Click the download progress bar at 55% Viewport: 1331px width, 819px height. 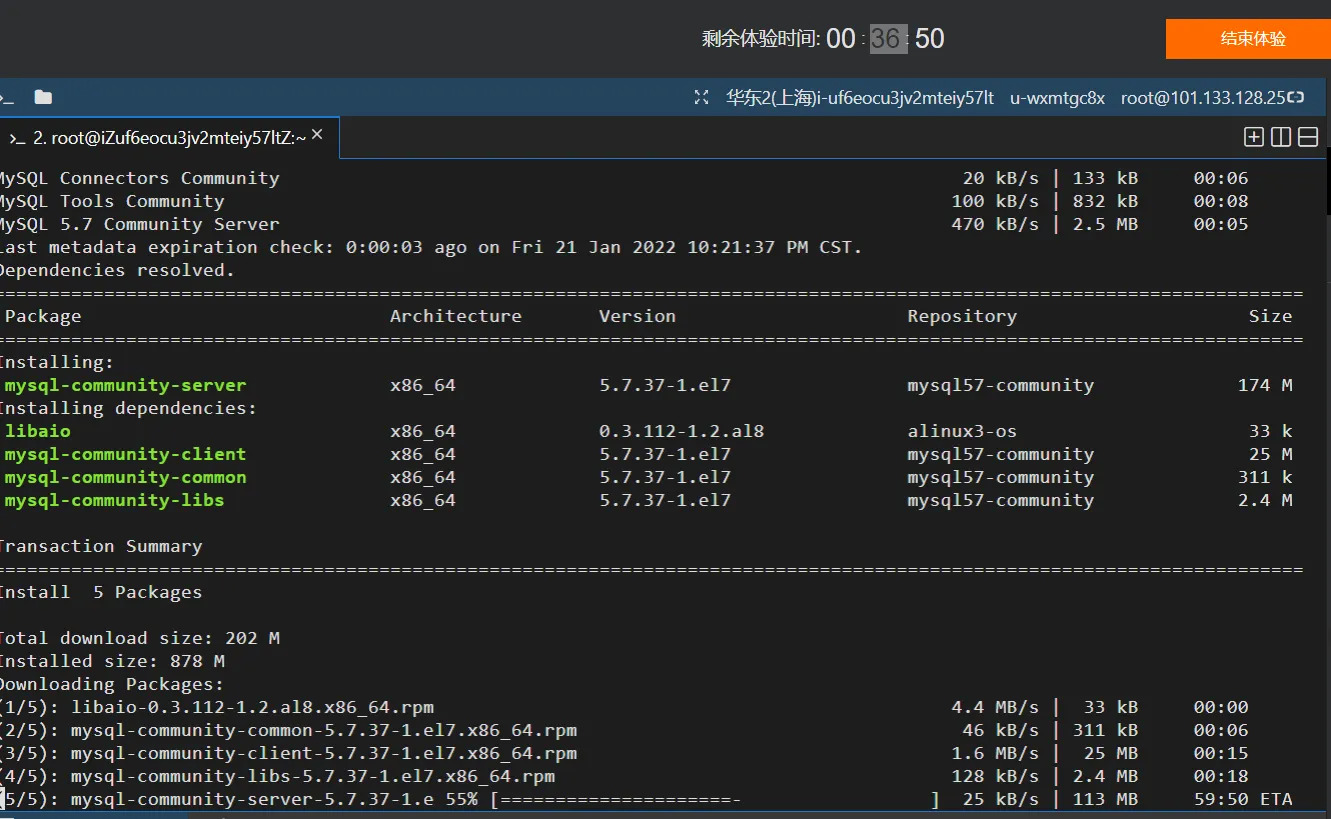click(x=715, y=799)
